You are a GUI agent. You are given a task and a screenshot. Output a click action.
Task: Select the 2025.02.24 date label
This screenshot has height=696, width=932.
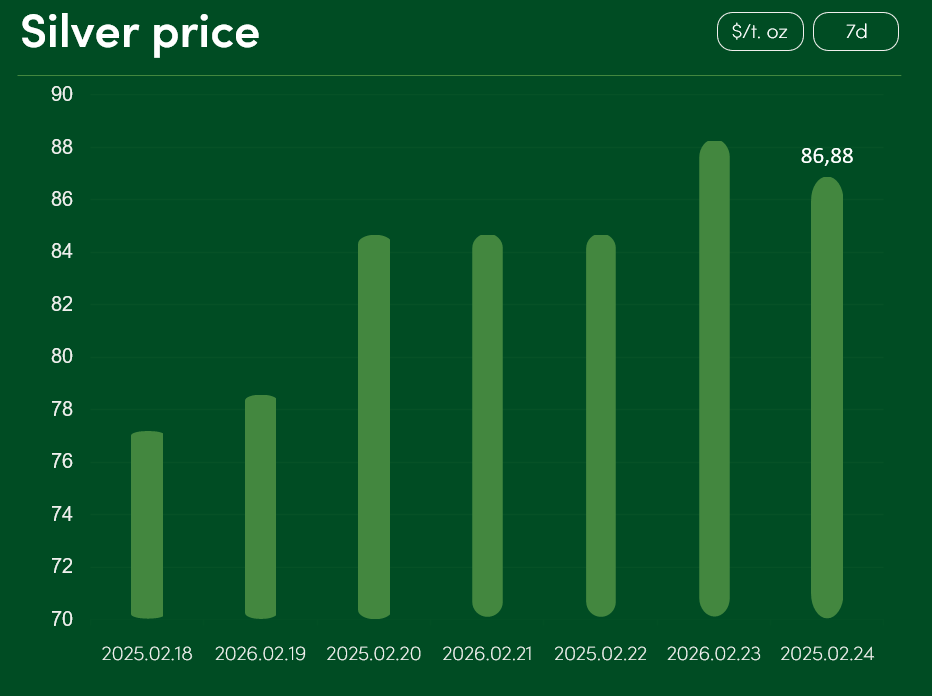(x=827, y=654)
